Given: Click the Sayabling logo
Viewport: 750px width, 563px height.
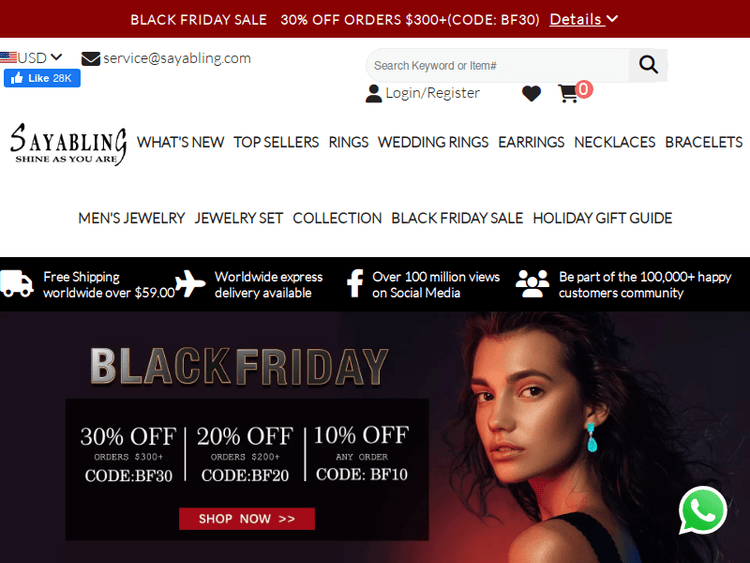Looking at the screenshot, I should click(68, 144).
